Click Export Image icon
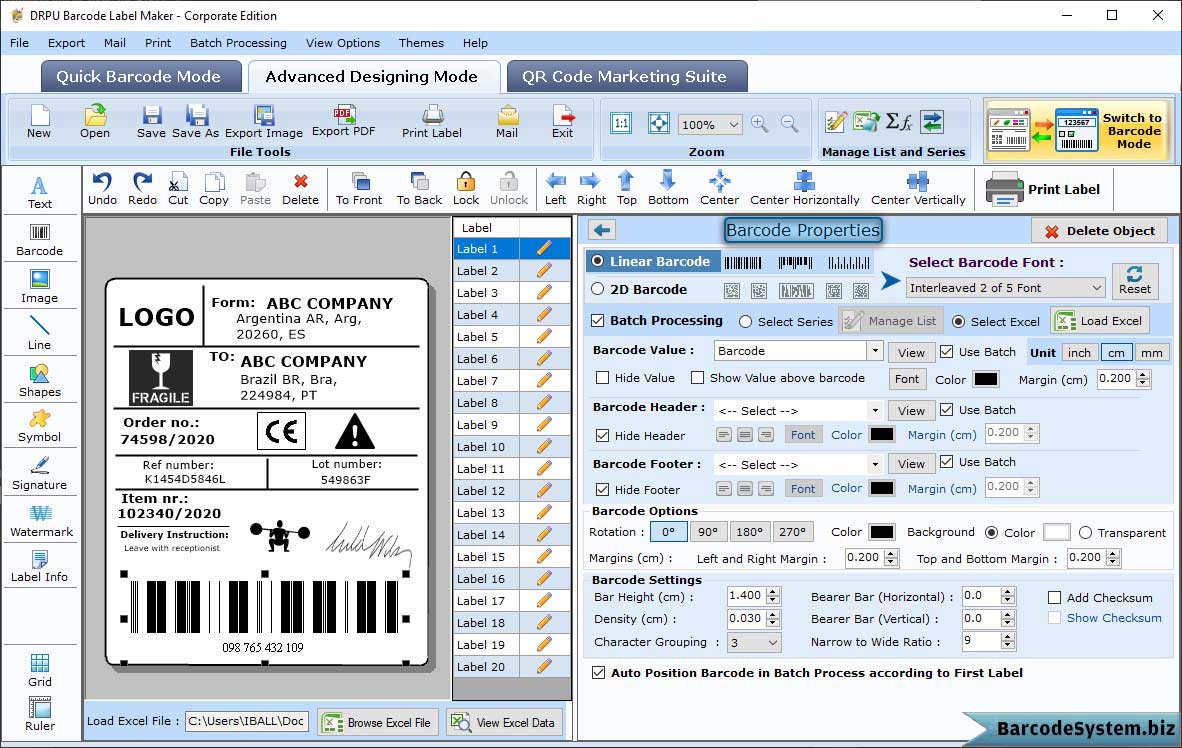 coord(264,121)
